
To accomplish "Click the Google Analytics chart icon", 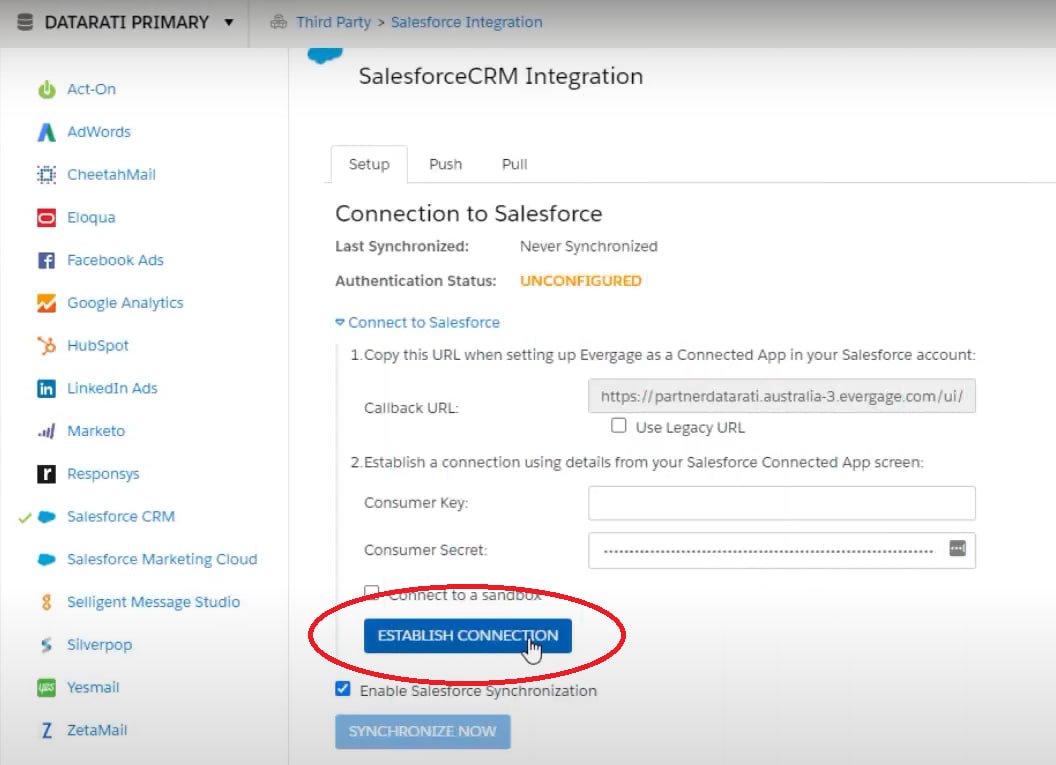I will 46,303.
